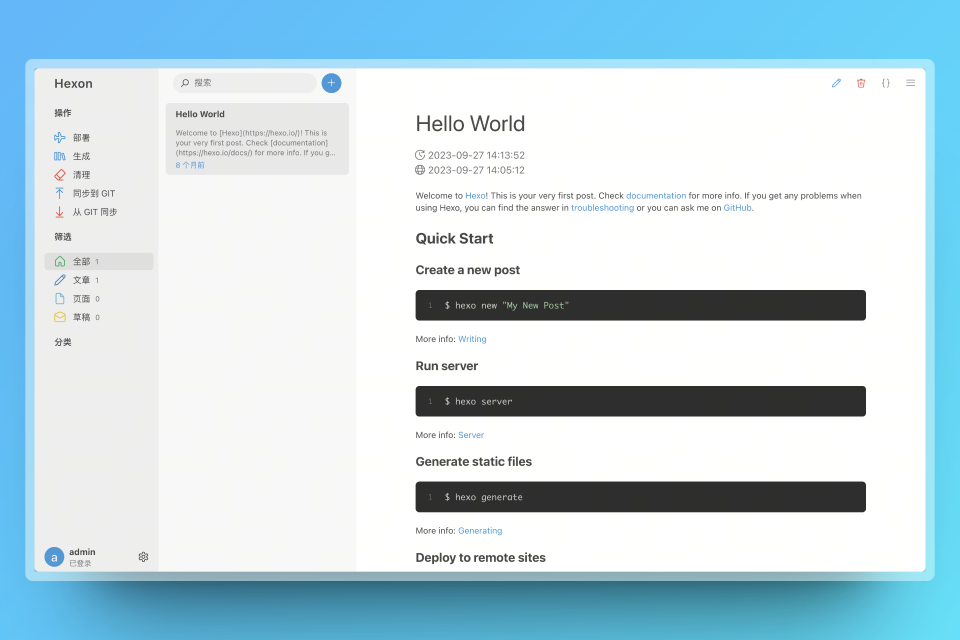Focus the 搜索 search field
The width and height of the screenshot is (960, 640).
245,83
